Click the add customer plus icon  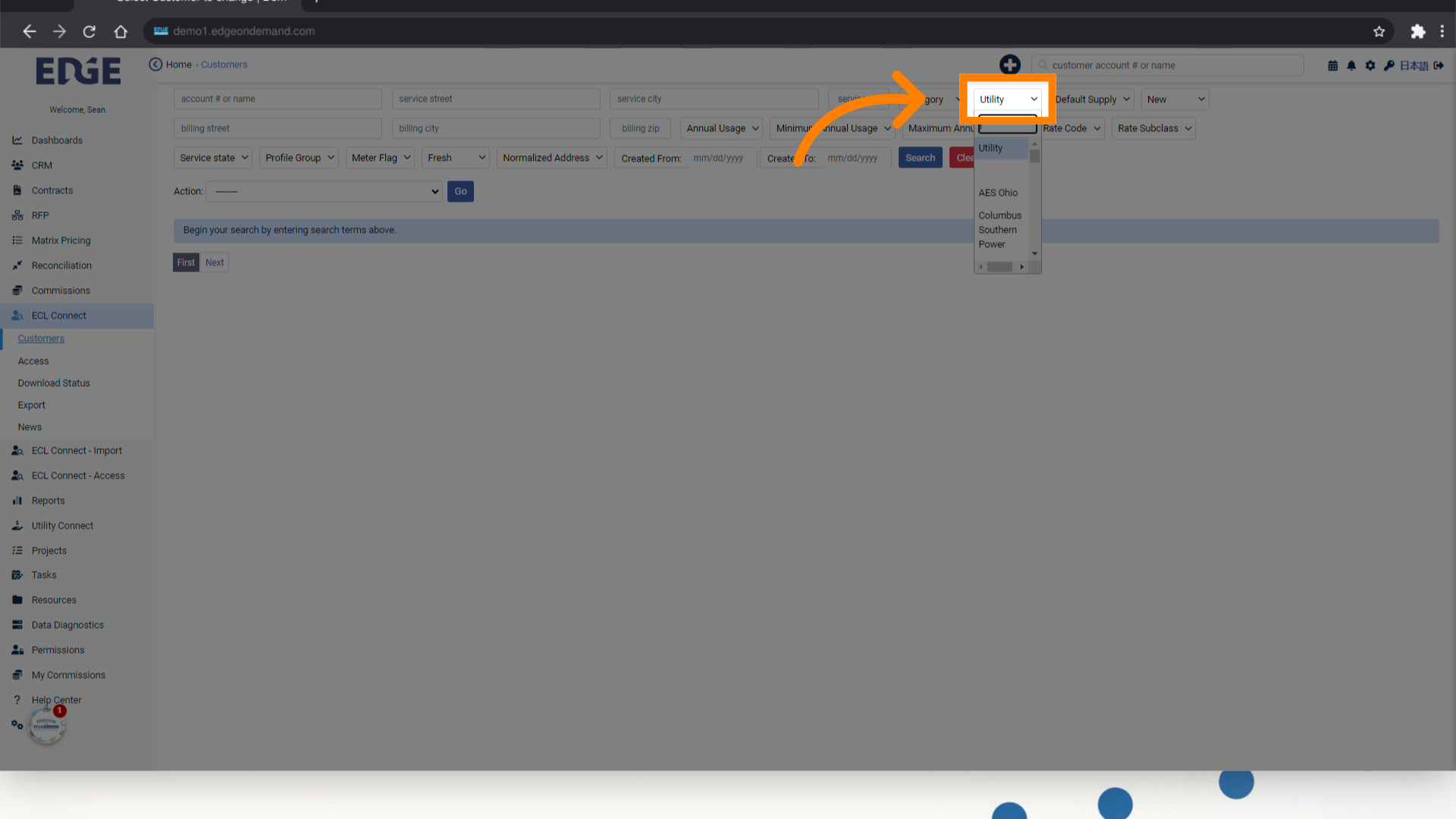point(1009,64)
